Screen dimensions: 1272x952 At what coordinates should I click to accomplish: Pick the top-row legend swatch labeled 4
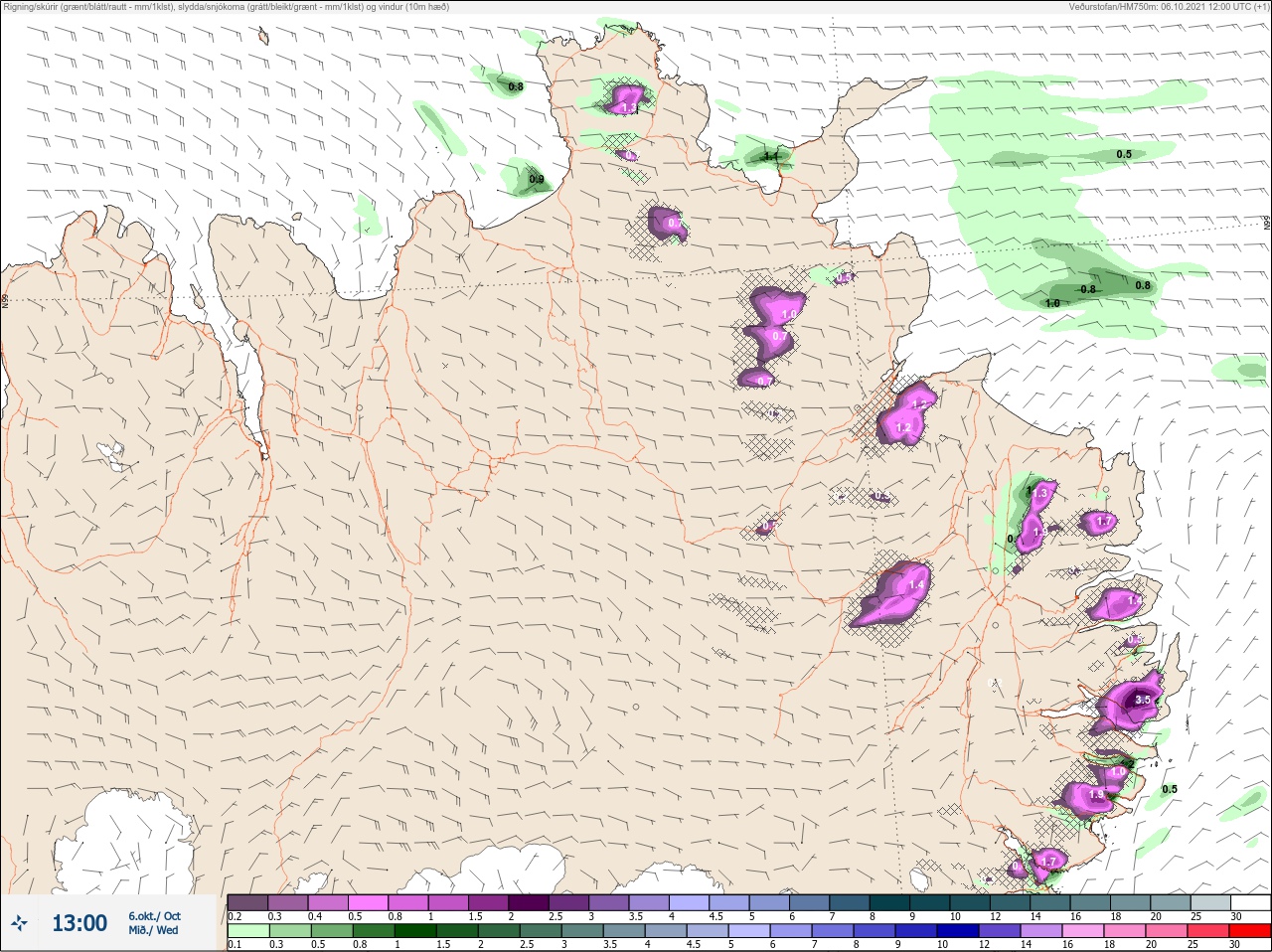pos(690,902)
